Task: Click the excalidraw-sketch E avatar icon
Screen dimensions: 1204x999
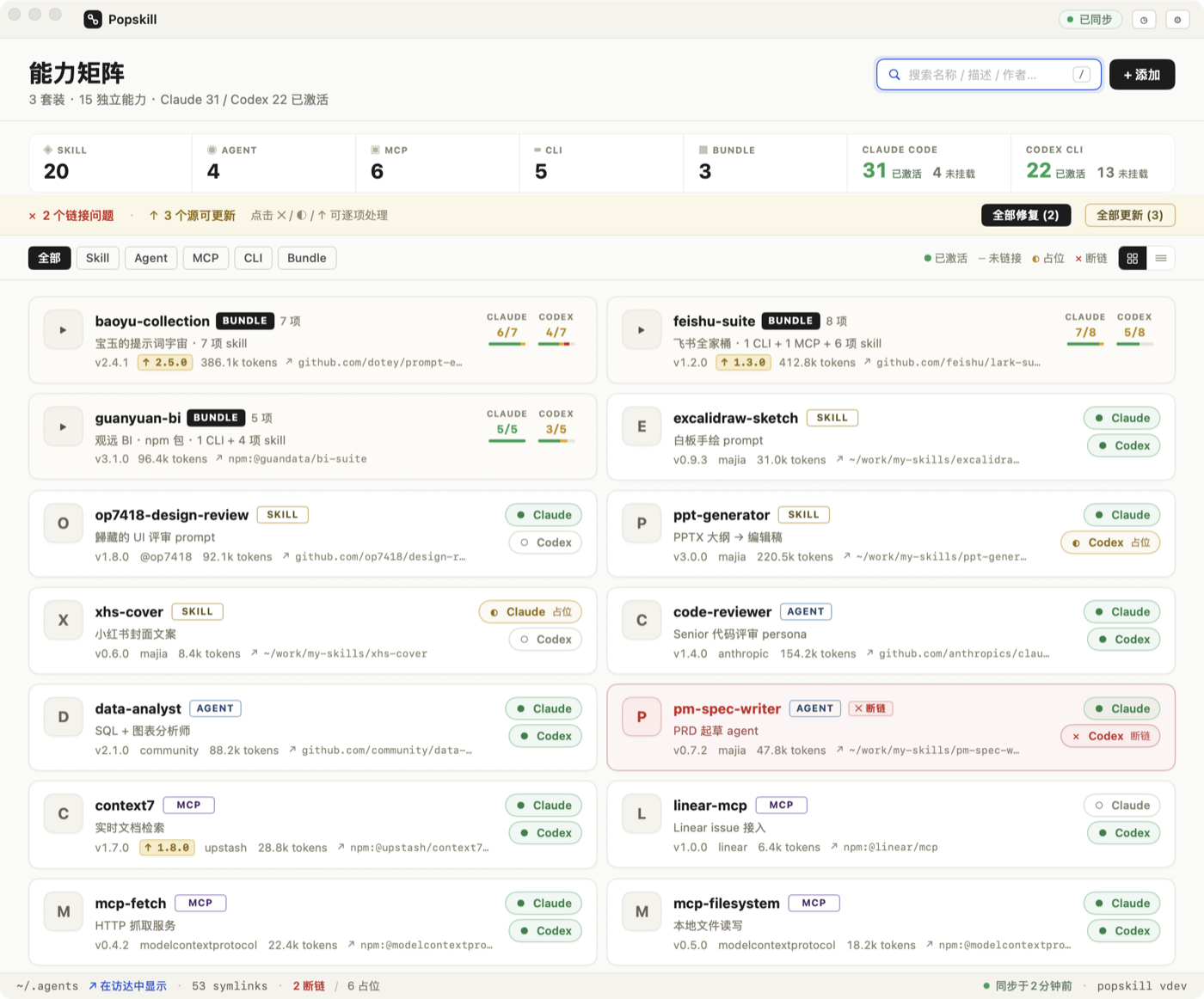Action: pyautogui.click(x=642, y=426)
